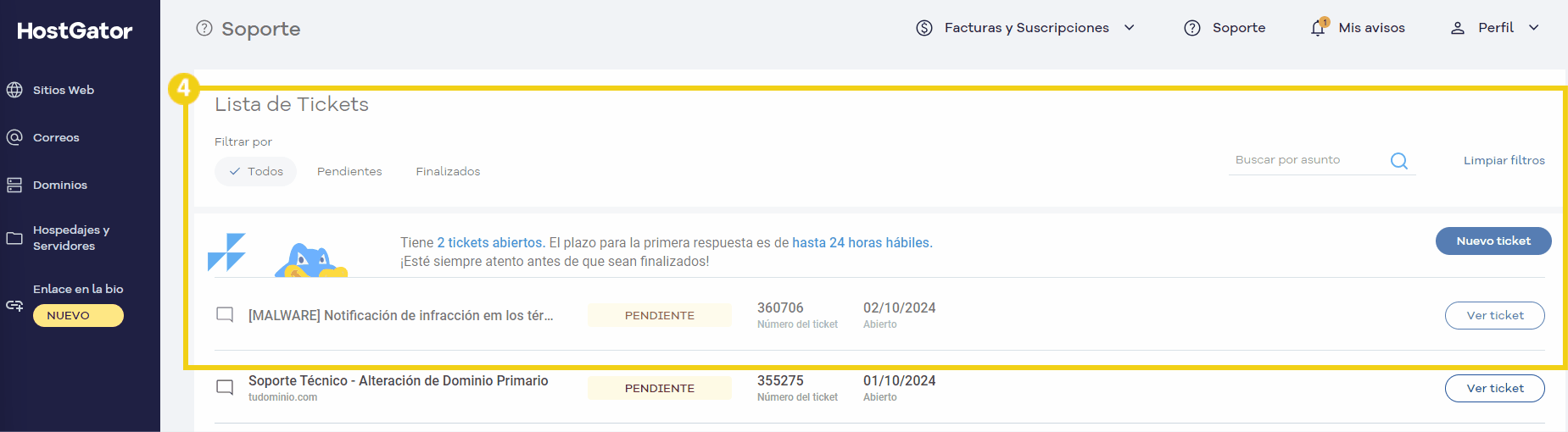This screenshot has width=1568, height=432.
Task: Click the gator mascot illustration
Action: click(310, 260)
